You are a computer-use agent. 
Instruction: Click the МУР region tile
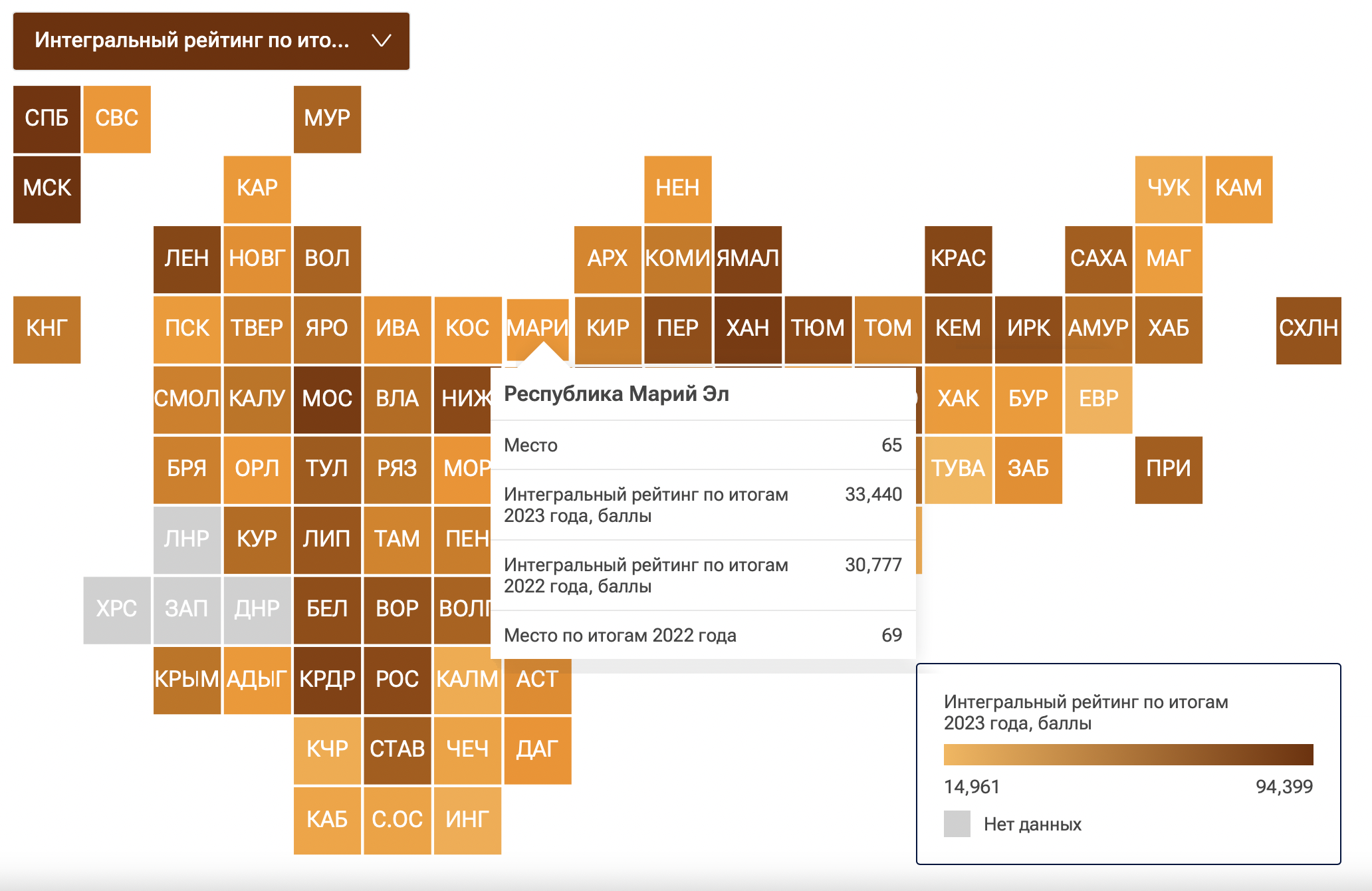[x=327, y=119]
